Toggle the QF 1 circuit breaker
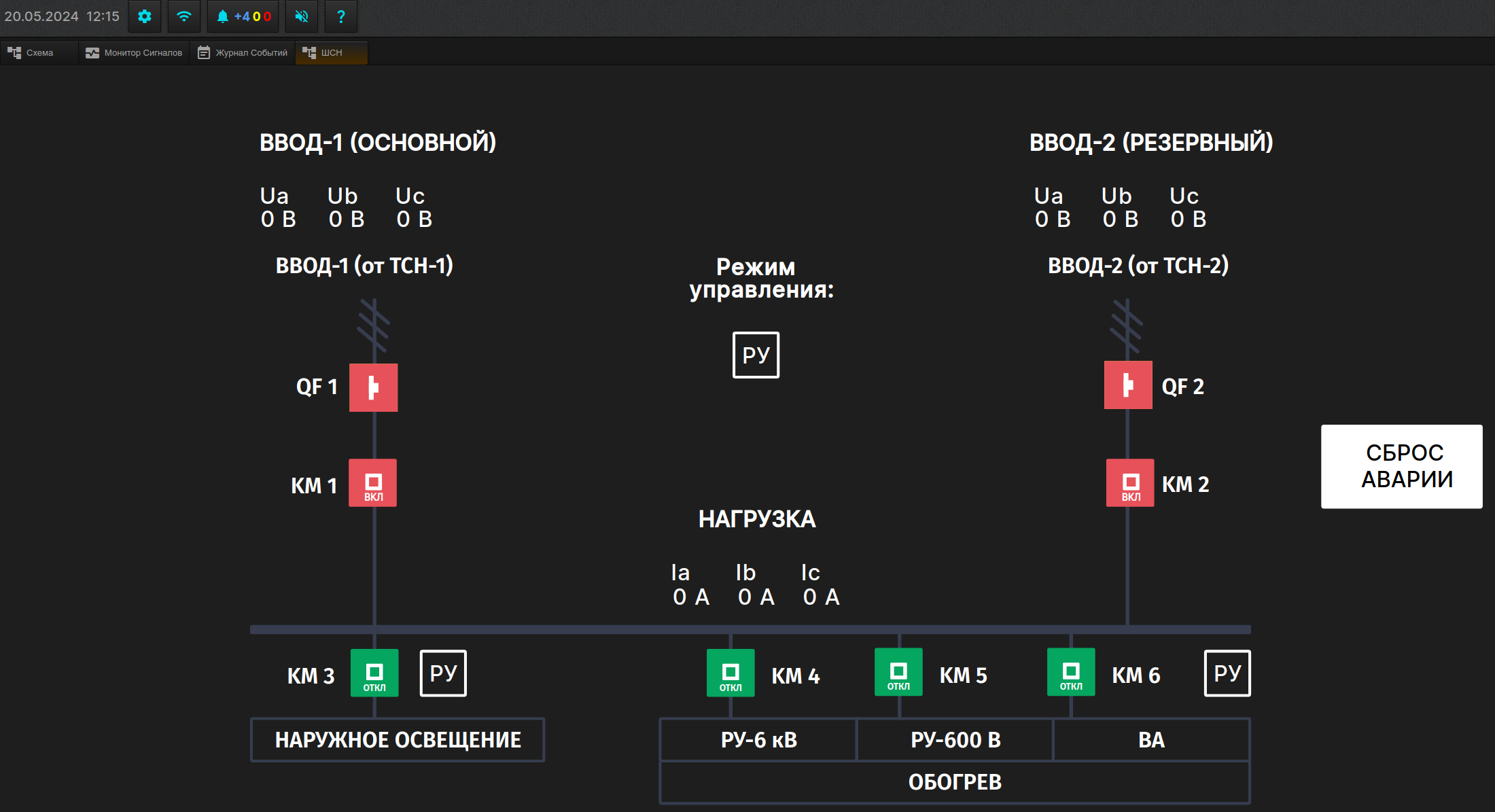 point(374,387)
